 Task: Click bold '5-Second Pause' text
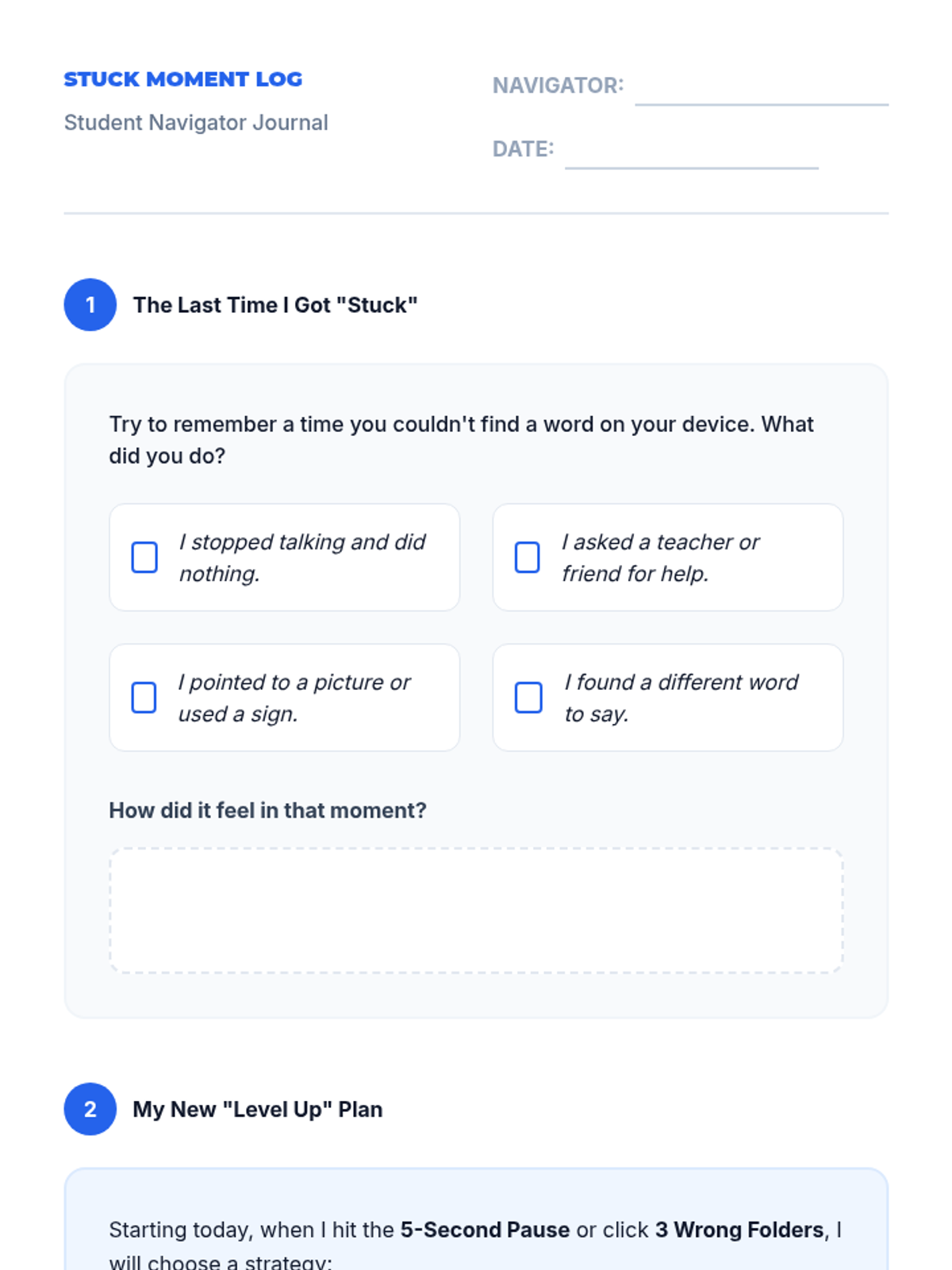pyautogui.click(x=485, y=1230)
